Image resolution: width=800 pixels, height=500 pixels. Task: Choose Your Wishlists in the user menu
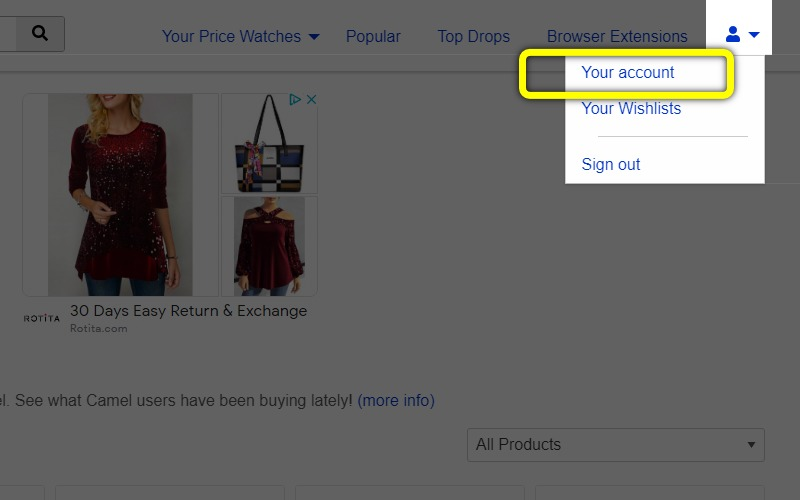click(631, 108)
